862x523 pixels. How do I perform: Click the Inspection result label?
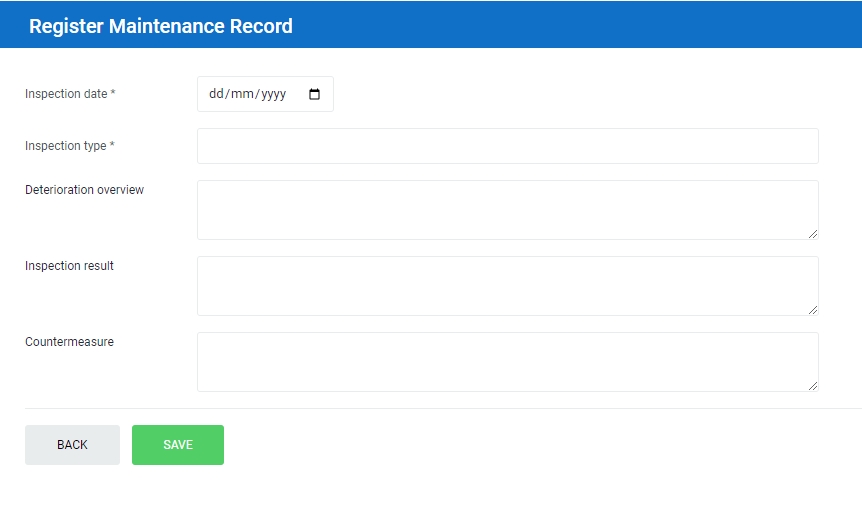pos(69,266)
